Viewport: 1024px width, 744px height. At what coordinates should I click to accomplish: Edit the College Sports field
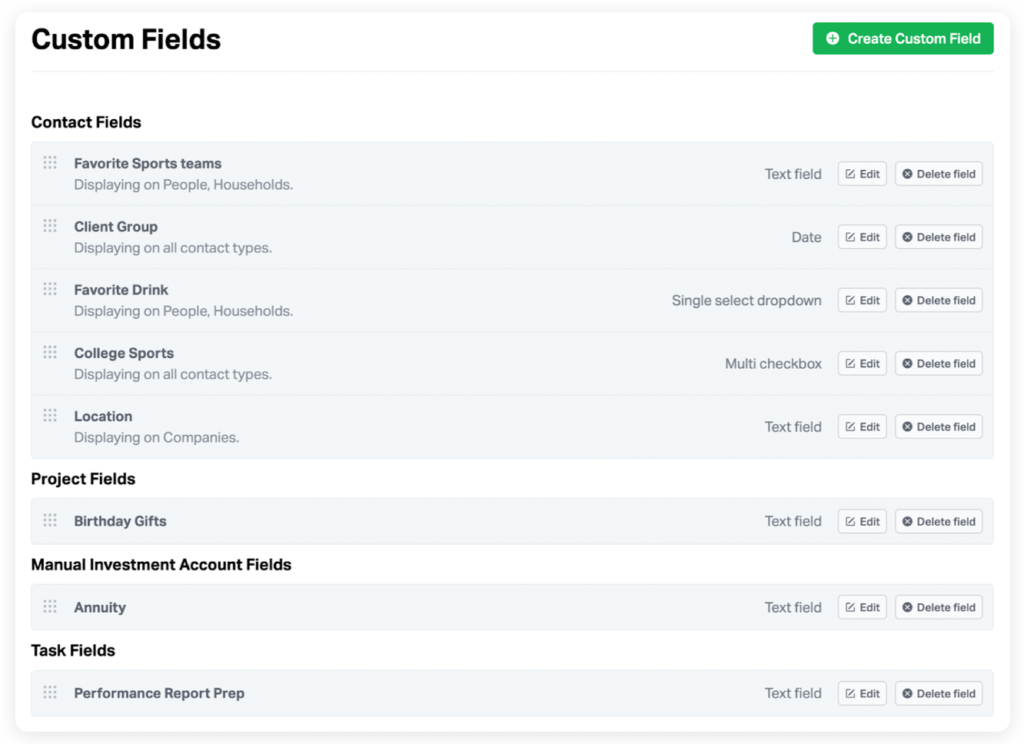(x=861, y=363)
